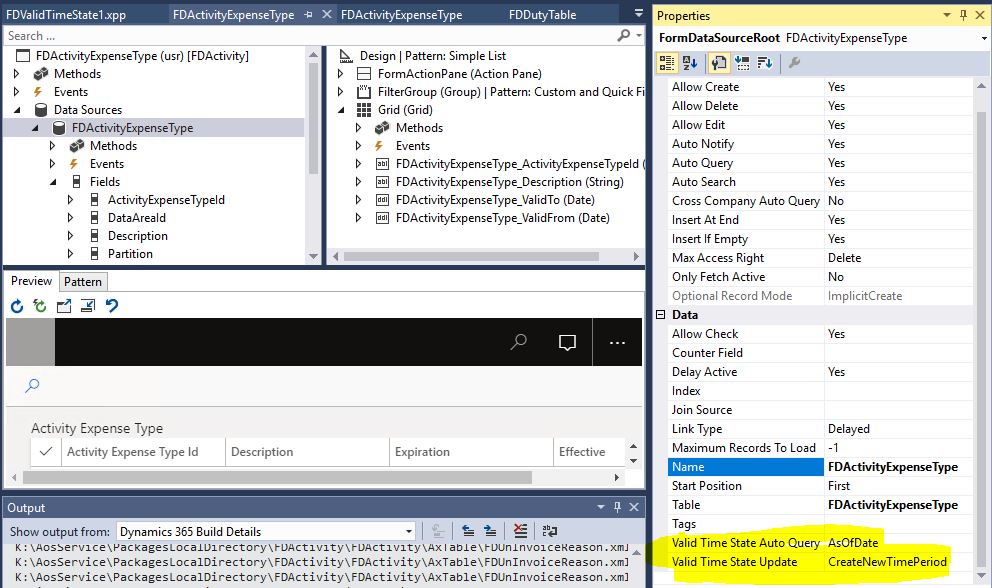
Task: Click the Properties page icon with wrench and document
Action: [719, 63]
